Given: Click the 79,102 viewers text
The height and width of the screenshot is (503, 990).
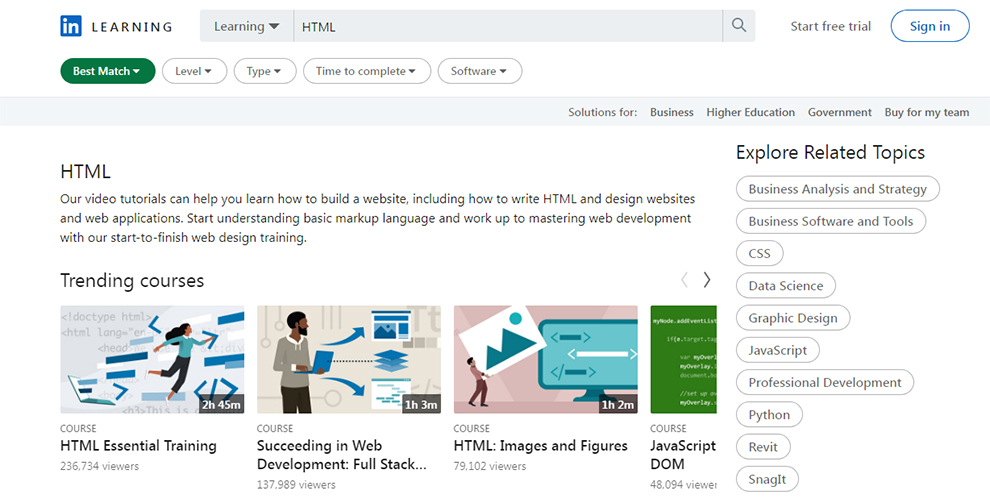Looking at the screenshot, I should [x=489, y=466].
